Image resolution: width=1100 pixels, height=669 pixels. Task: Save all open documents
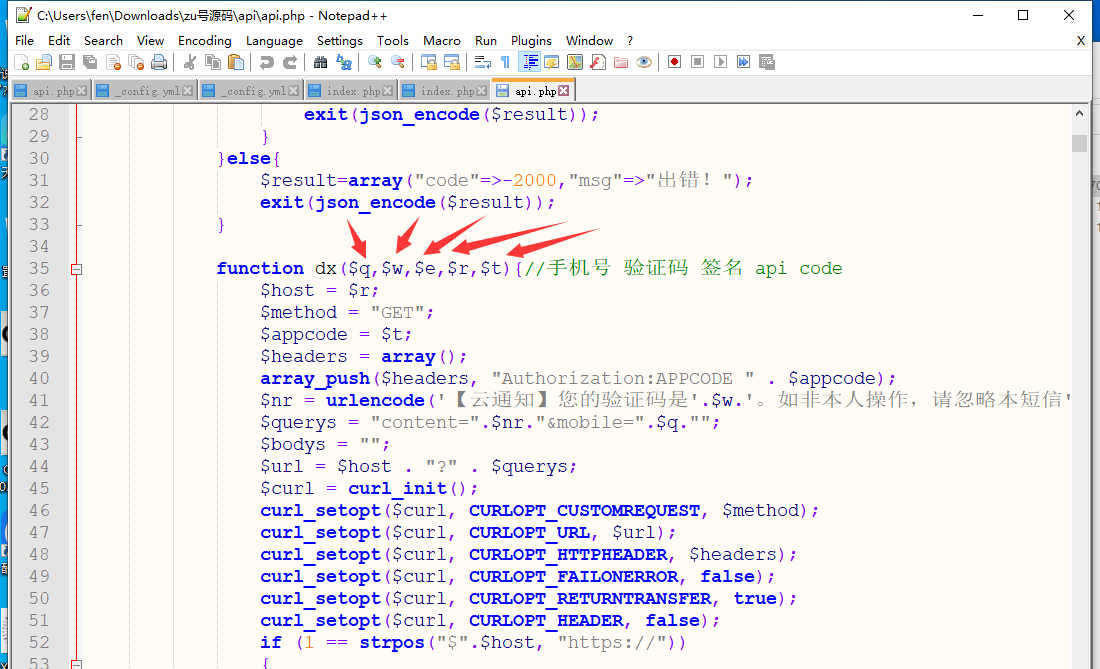tap(90, 62)
